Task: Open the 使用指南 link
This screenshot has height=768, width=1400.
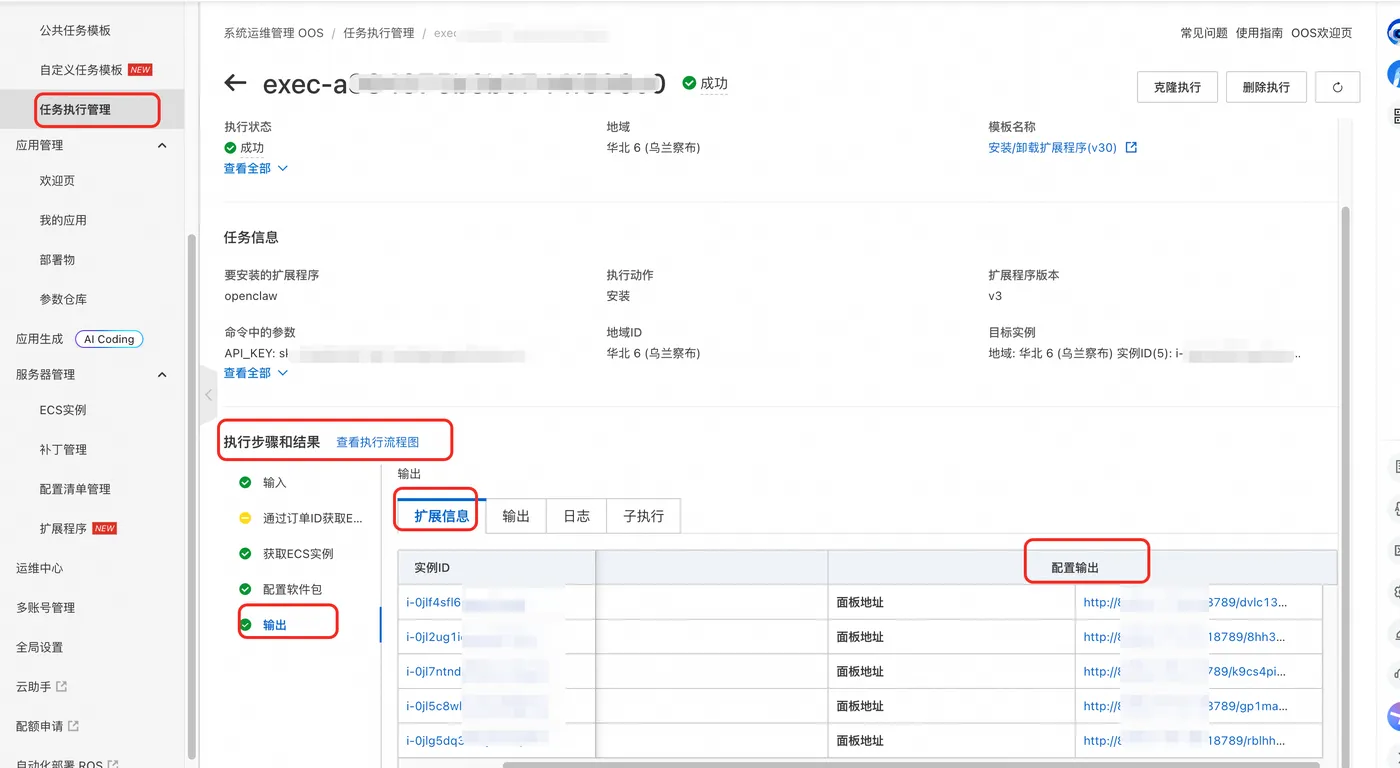Action: point(1259,33)
